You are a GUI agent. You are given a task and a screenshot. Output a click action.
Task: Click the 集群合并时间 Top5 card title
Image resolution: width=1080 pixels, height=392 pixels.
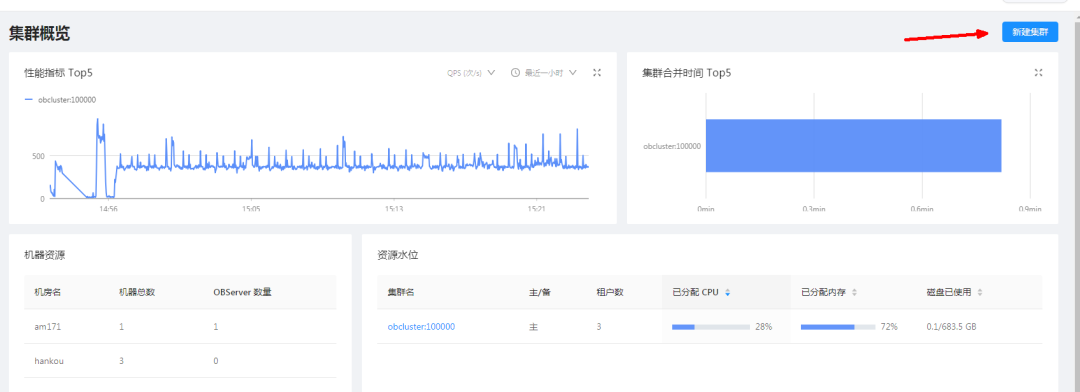[687, 72]
